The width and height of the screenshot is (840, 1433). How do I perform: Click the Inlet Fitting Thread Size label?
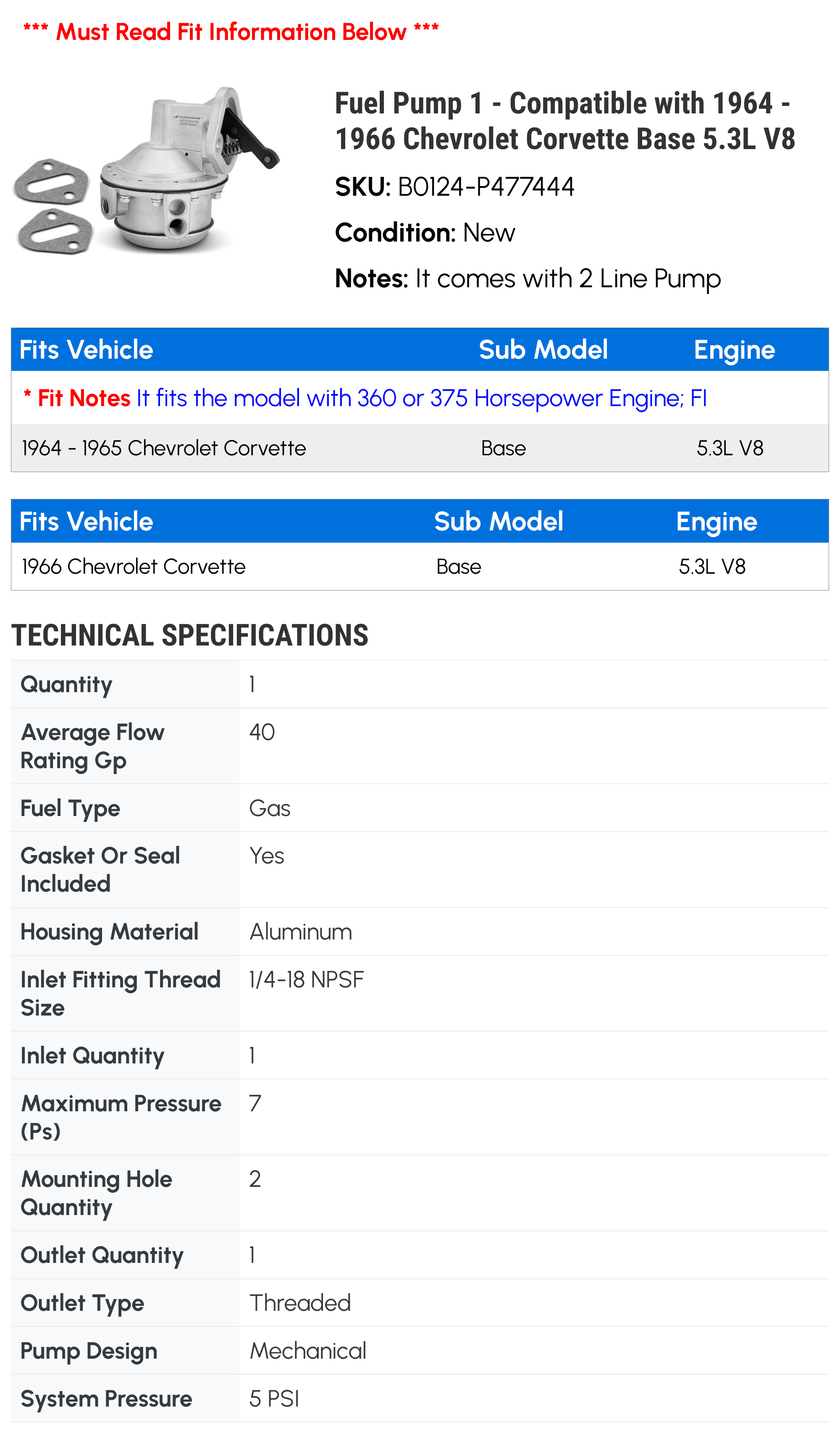point(120,993)
